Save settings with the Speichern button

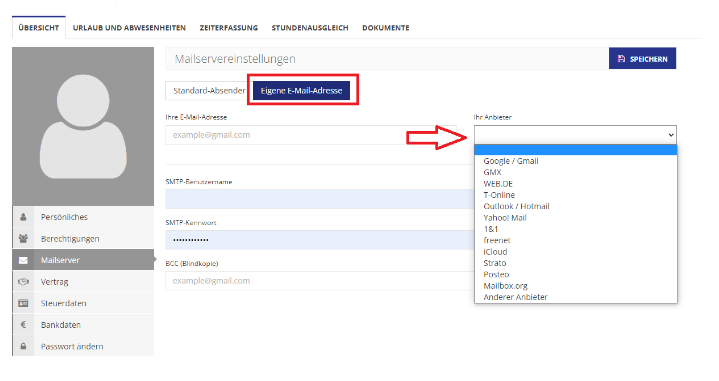click(x=642, y=59)
